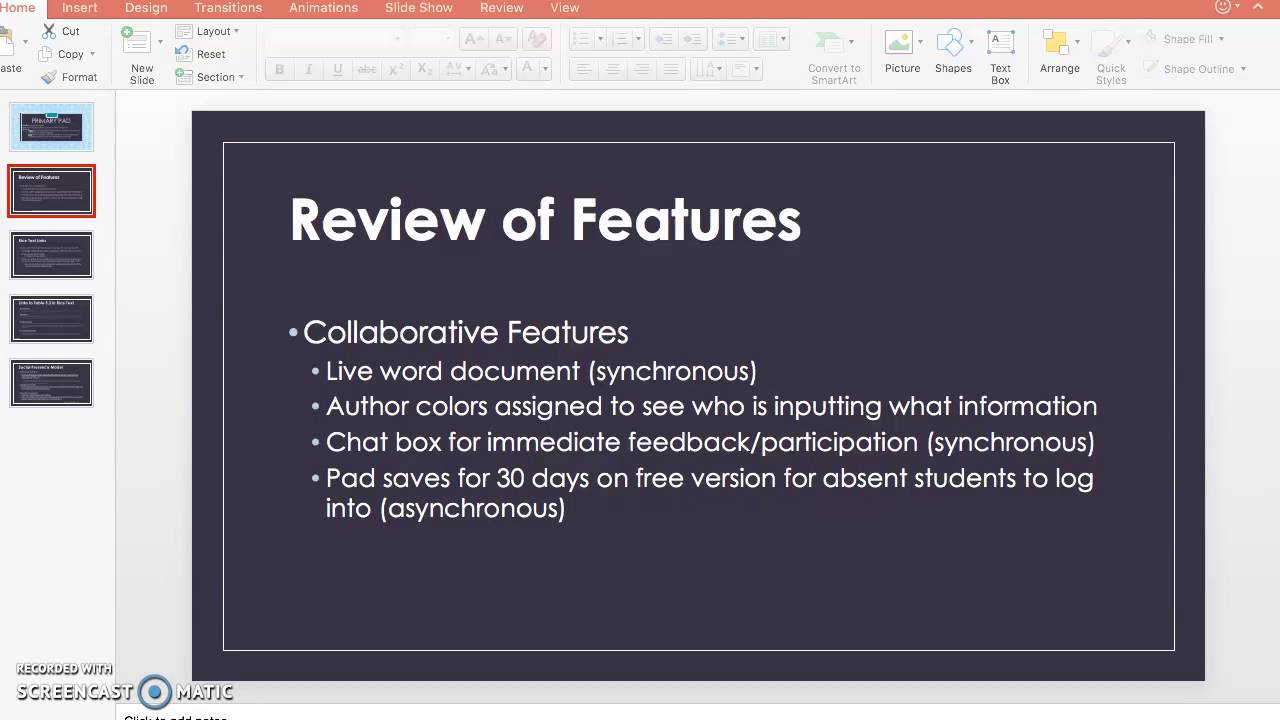This screenshot has height=720, width=1280.
Task: Decrease the font size
Action: (501, 39)
